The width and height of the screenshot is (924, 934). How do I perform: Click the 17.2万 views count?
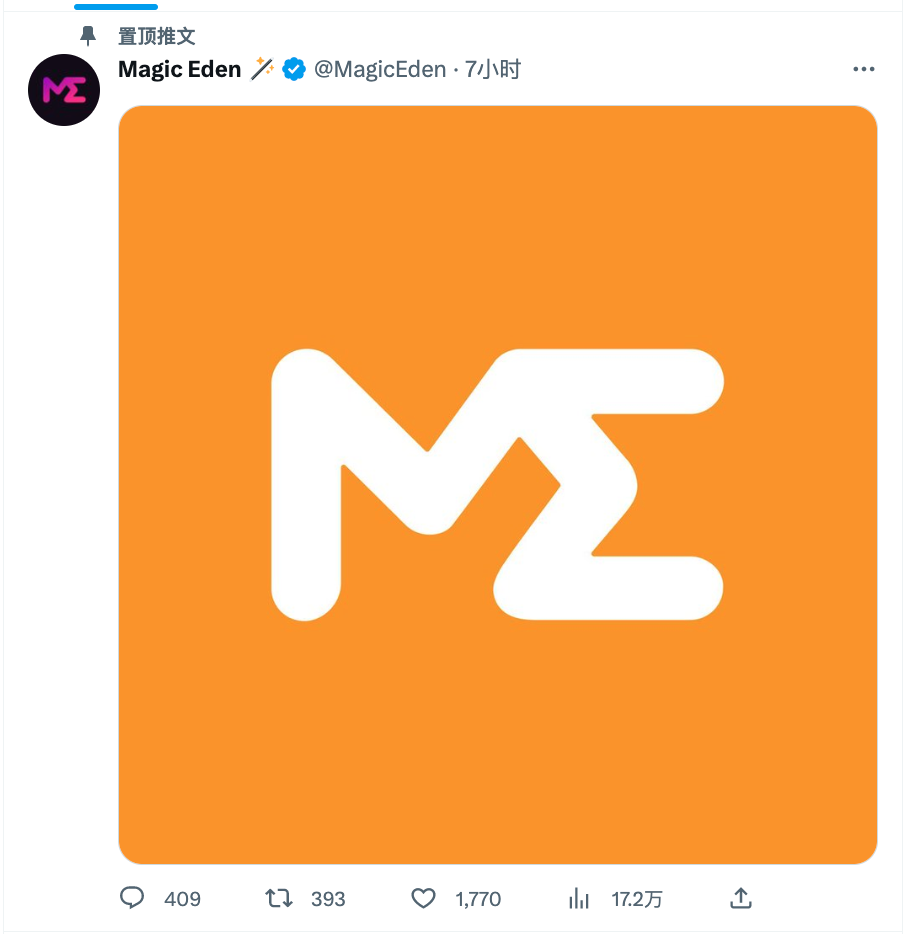(x=637, y=899)
